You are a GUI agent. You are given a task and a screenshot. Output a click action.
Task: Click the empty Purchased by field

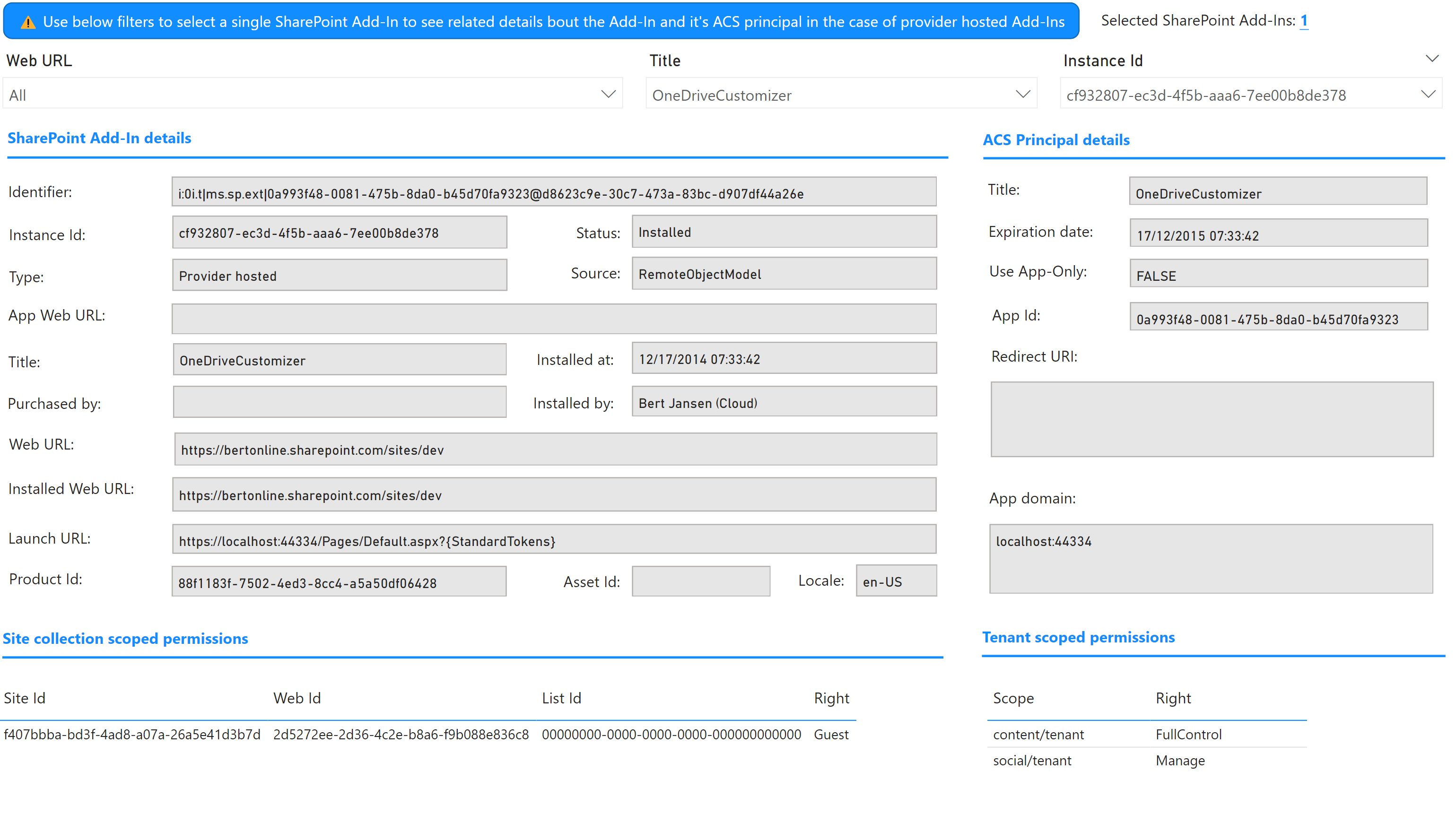(340, 402)
